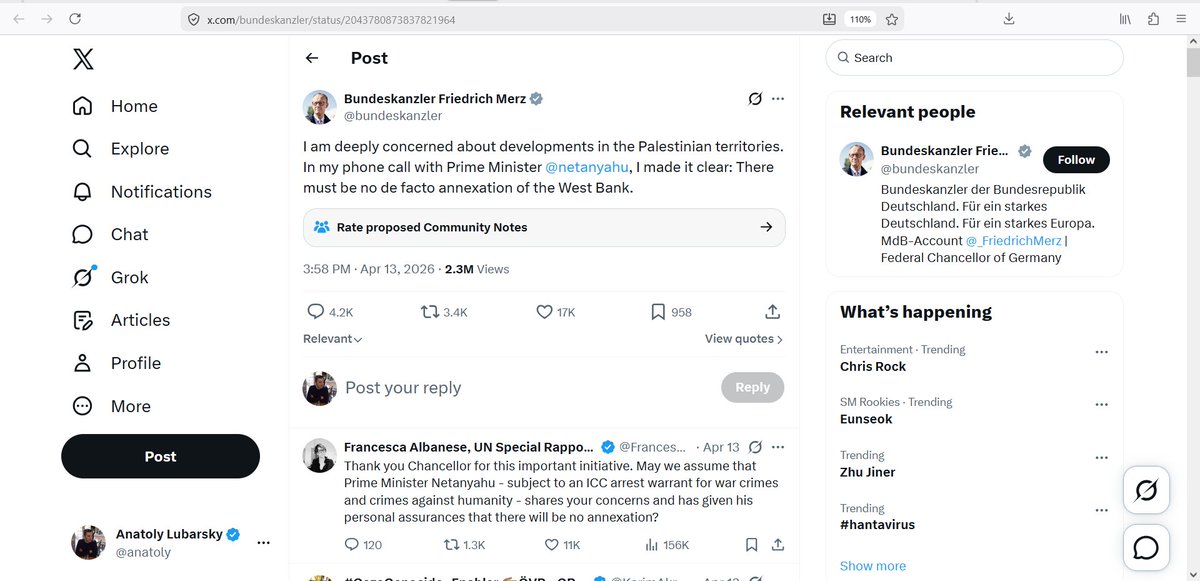This screenshot has width=1200, height=581.
Task: Open Grok in the sidebar
Action: coord(110,277)
